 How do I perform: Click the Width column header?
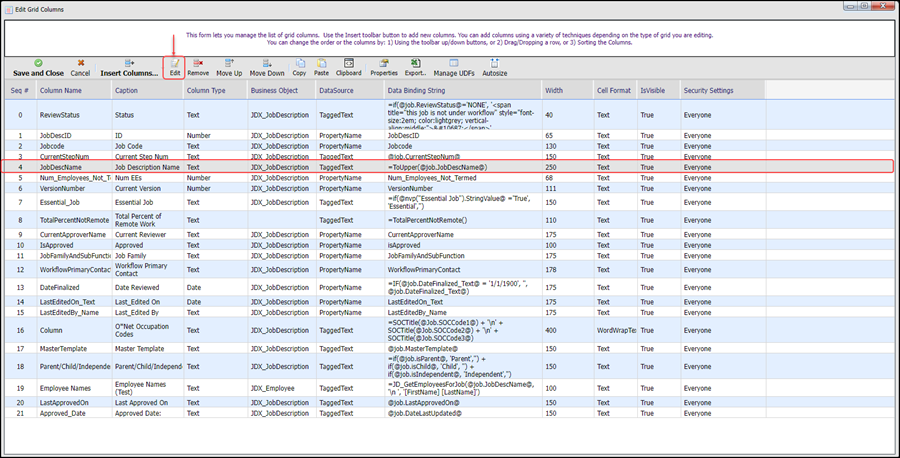(568, 90)
